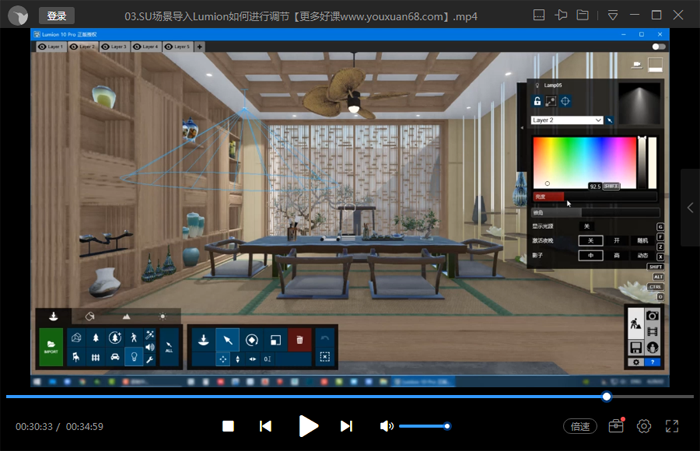This screenshot has width=700, height=451.
Task: Choose the transport vehicles car icon
Action: pos(114,358)
